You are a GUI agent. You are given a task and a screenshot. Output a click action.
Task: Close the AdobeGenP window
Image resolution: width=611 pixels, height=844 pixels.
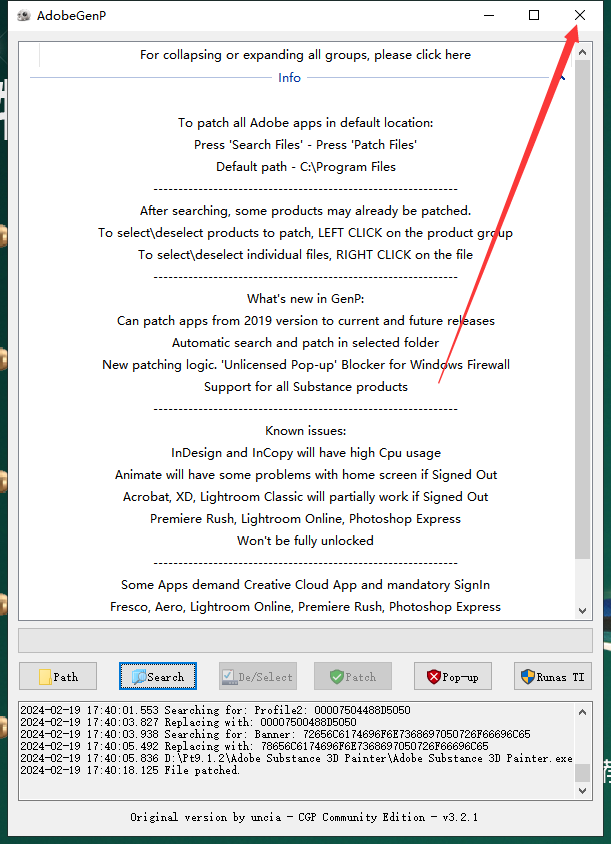[x=580, y=15]
